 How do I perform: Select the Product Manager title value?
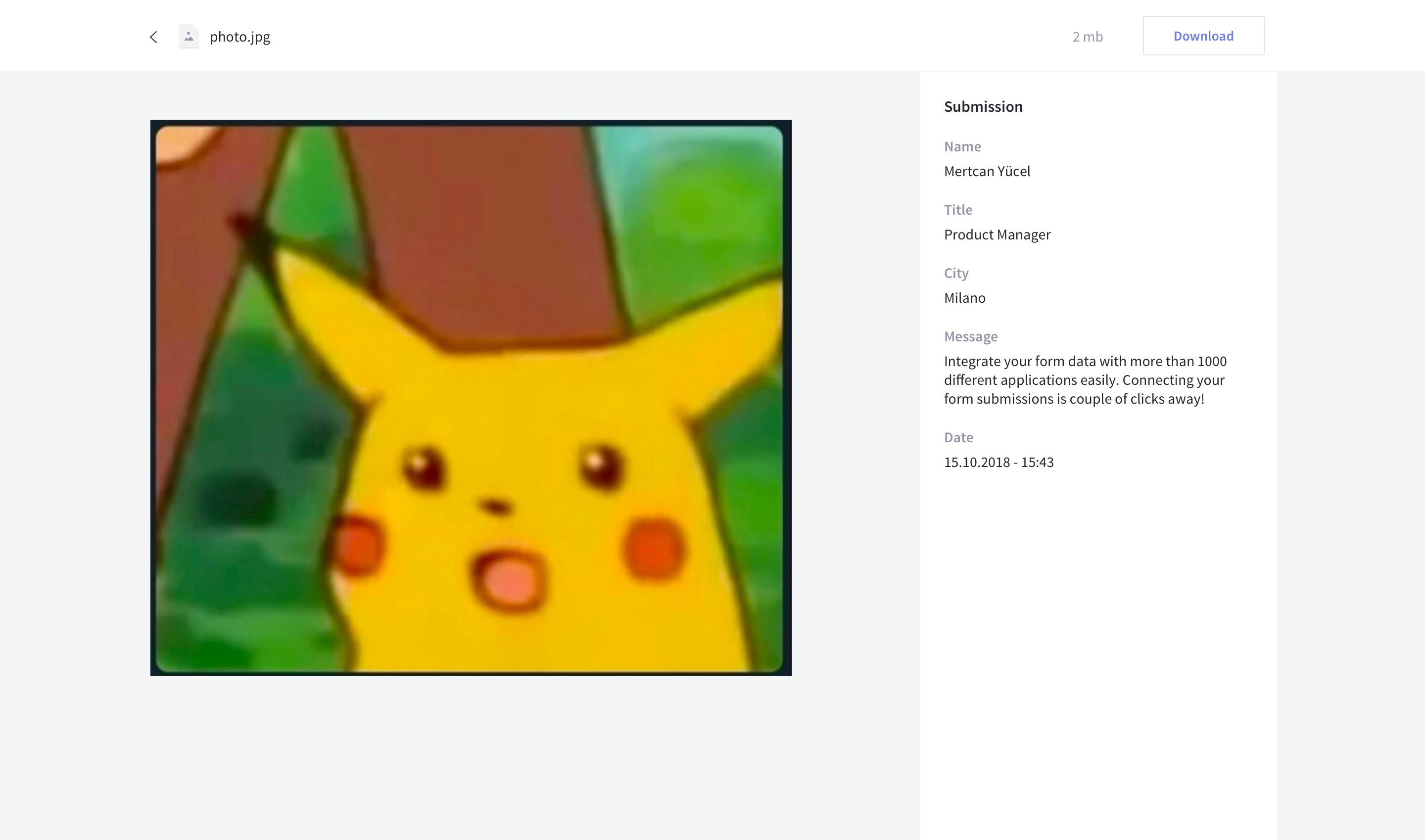tap(997, 234)
